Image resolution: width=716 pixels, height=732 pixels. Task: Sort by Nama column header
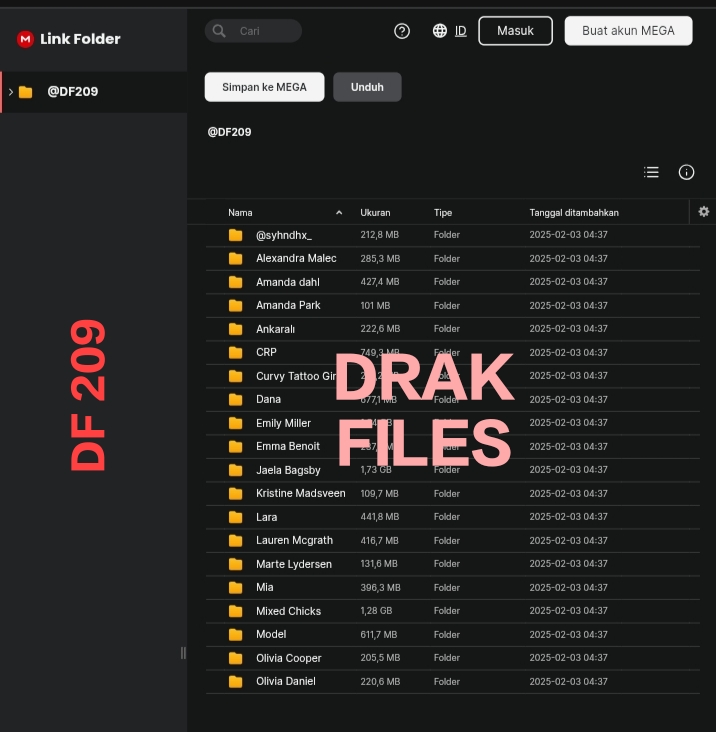(x=240, y=213)
